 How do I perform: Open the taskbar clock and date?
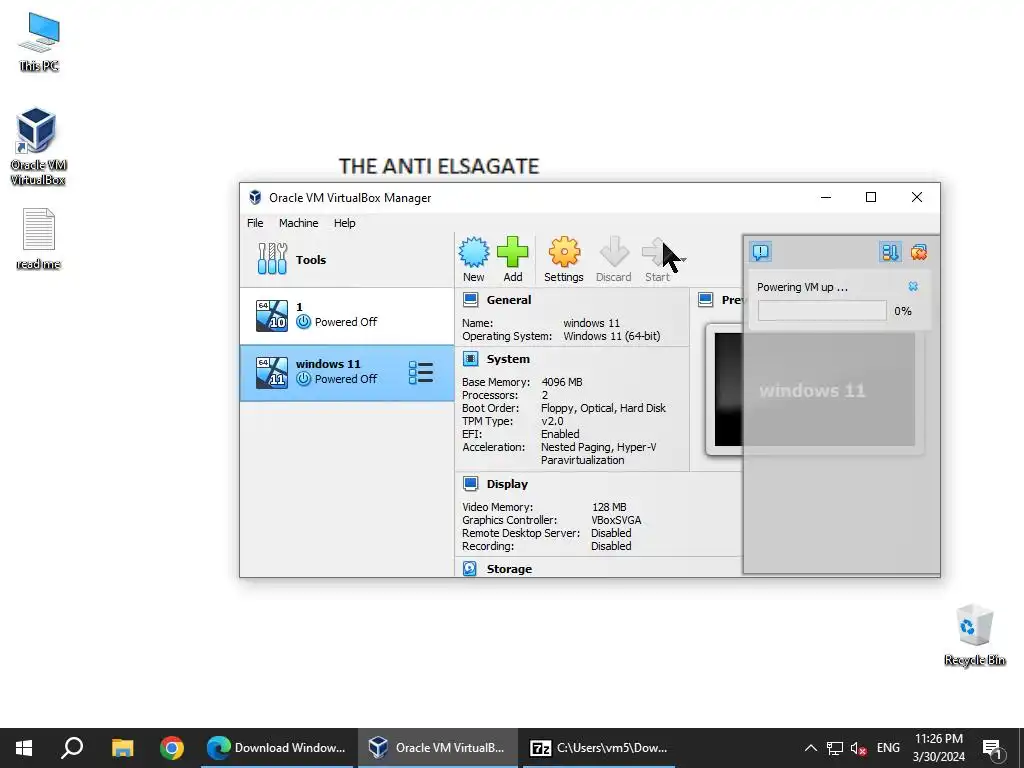tap(938, 748)
